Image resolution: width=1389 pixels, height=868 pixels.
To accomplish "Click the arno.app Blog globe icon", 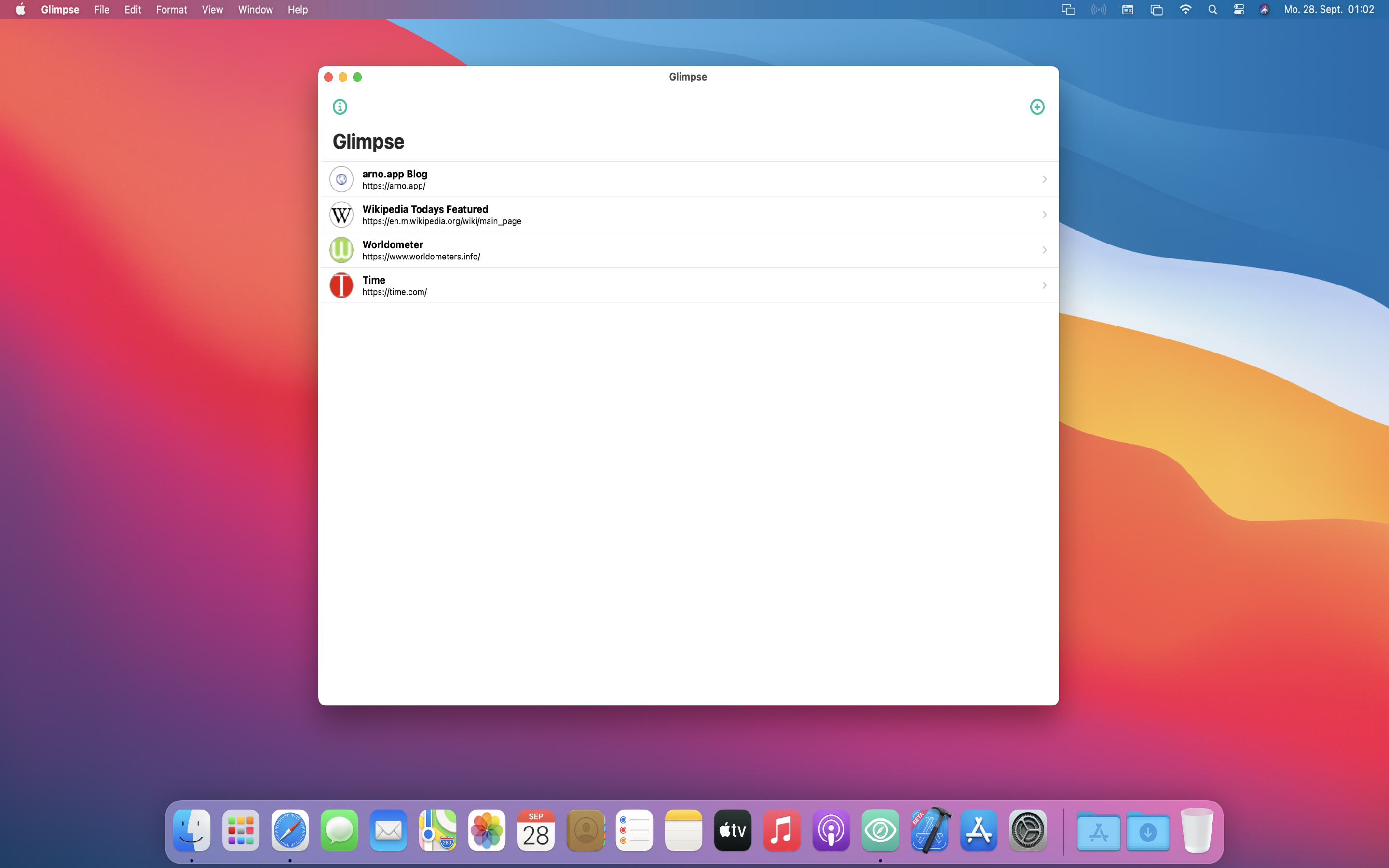I will [x=341, y=179].
